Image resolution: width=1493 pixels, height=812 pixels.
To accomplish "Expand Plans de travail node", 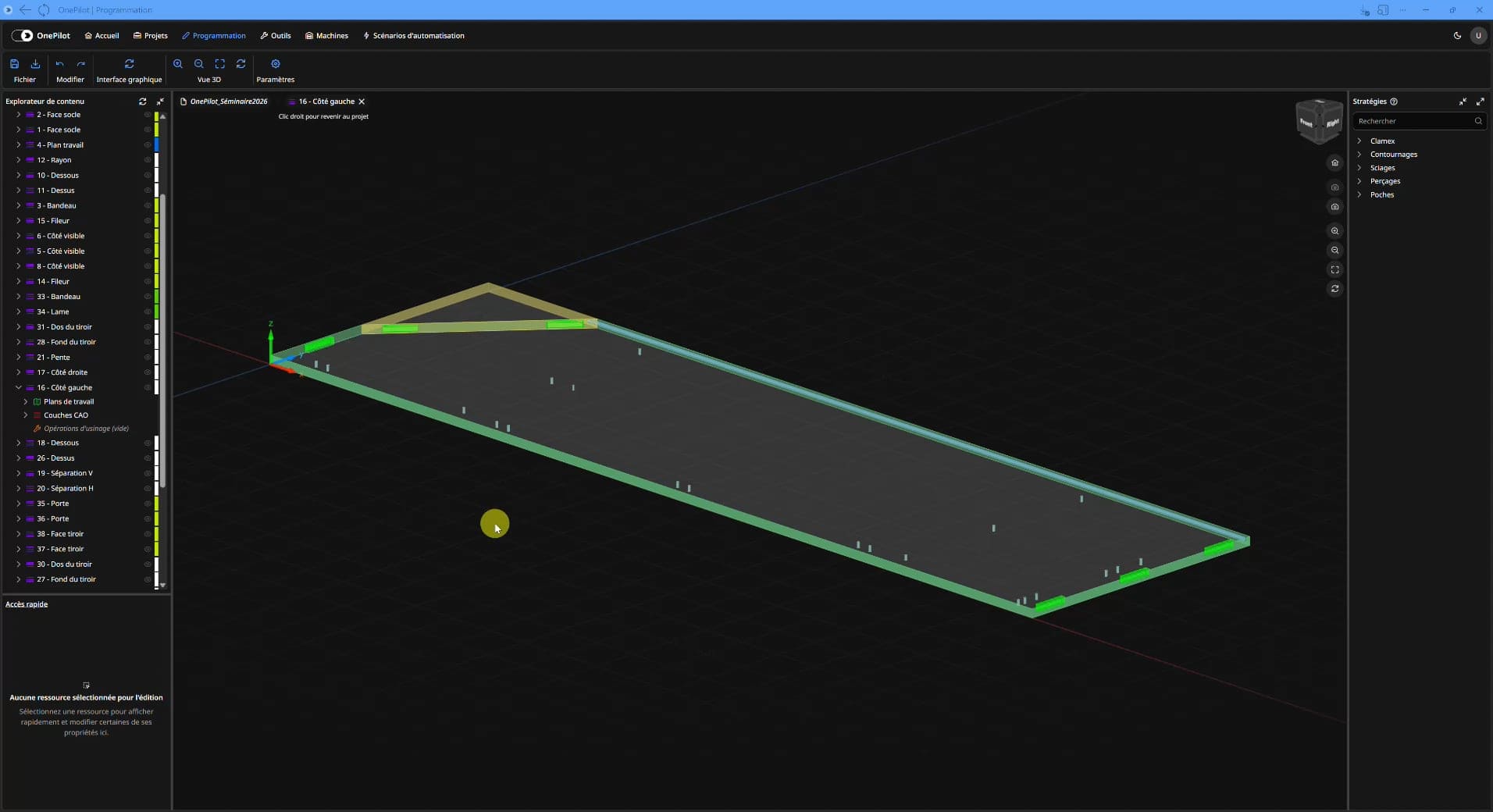I will point(26,402).
